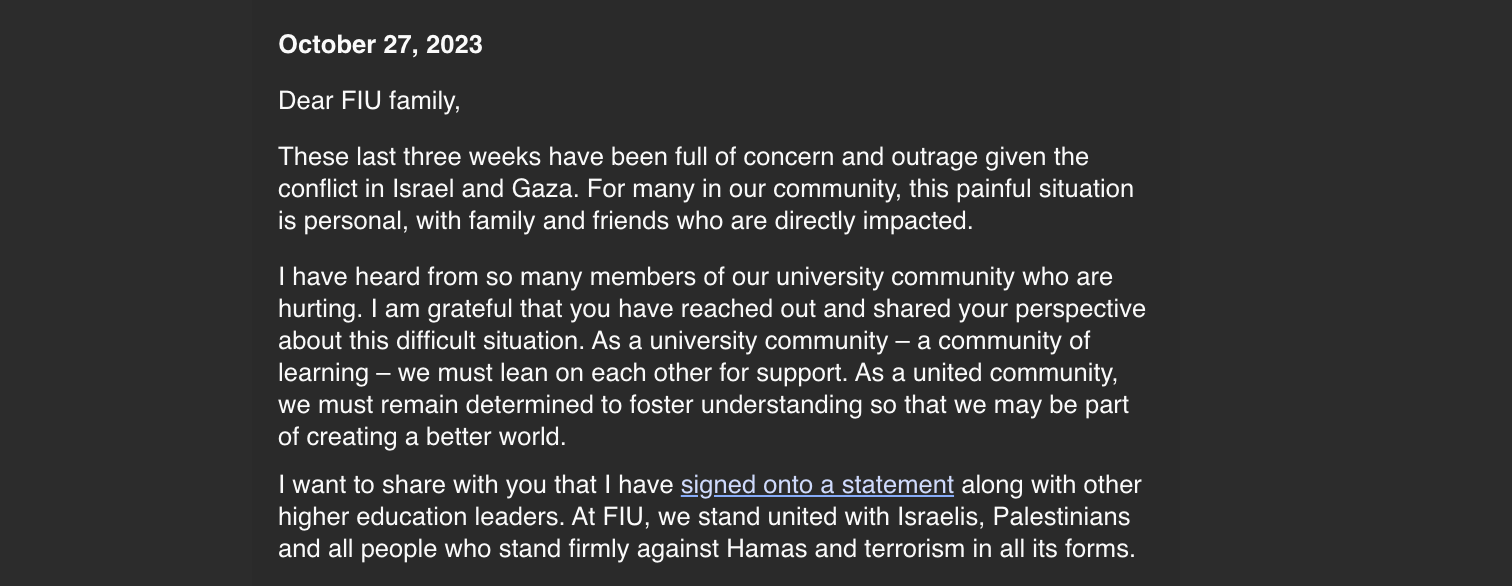This screenshot has height=586, width=1512.
Task: Click the "Dear FIU family," greeting
Action: coord(369,101)
